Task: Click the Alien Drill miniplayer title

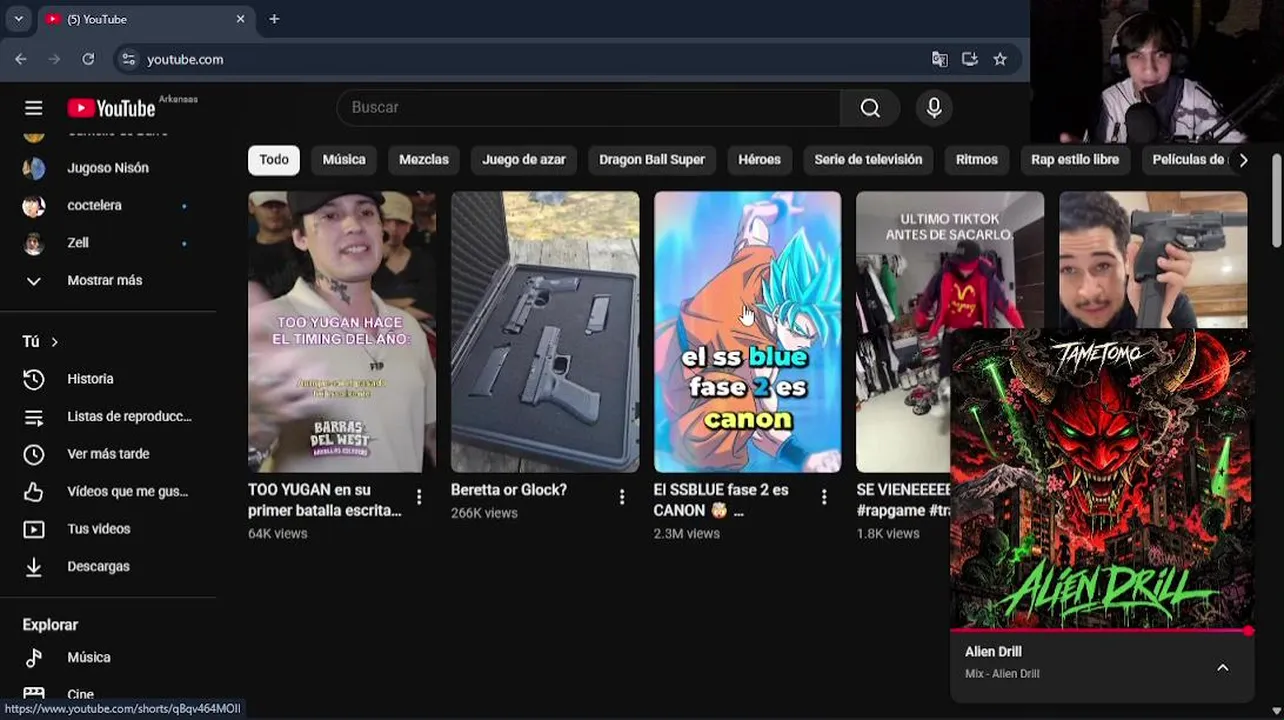Action: coord(993,652)
